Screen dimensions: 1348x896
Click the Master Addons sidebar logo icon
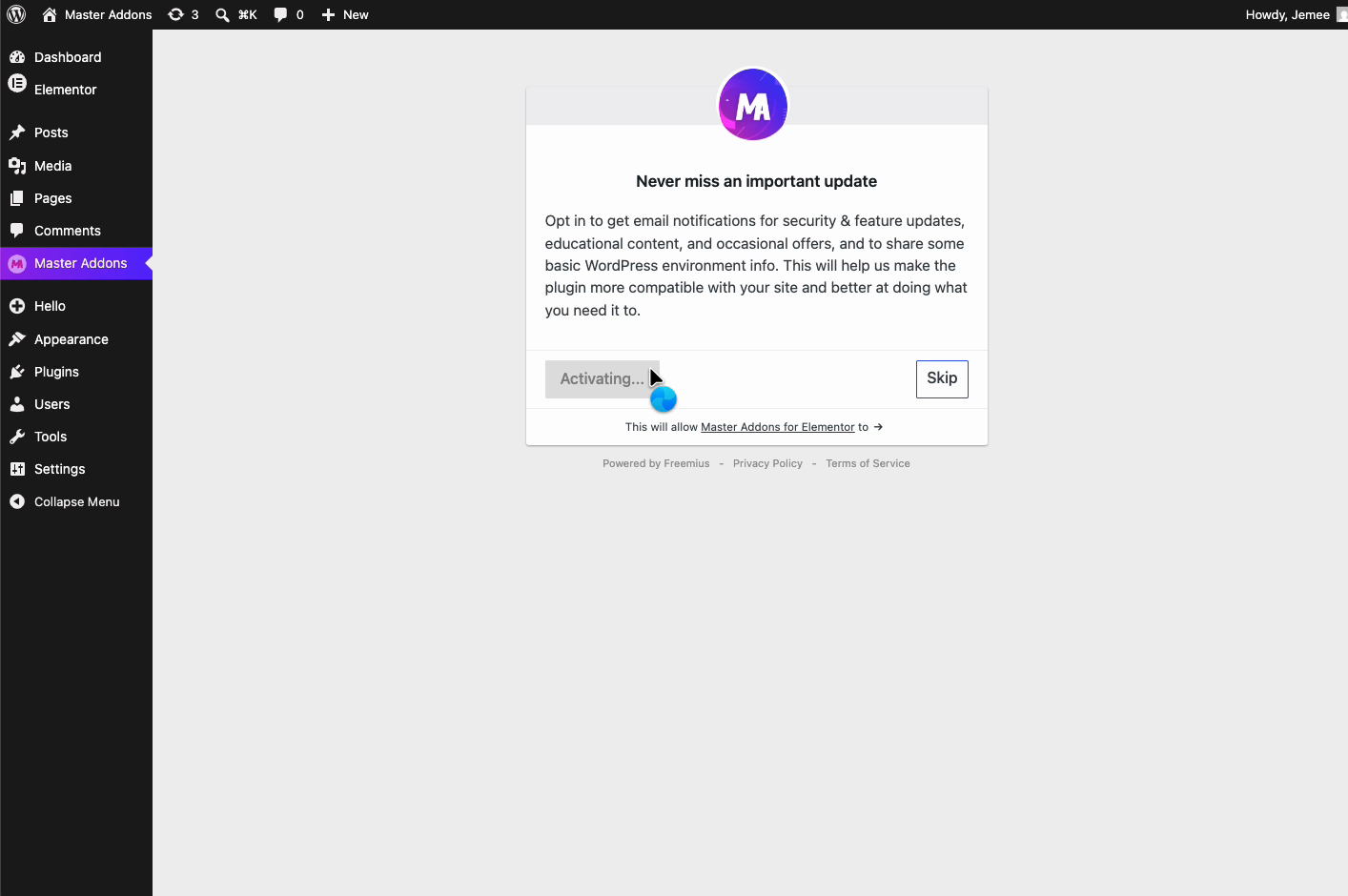tap(17, 264)
